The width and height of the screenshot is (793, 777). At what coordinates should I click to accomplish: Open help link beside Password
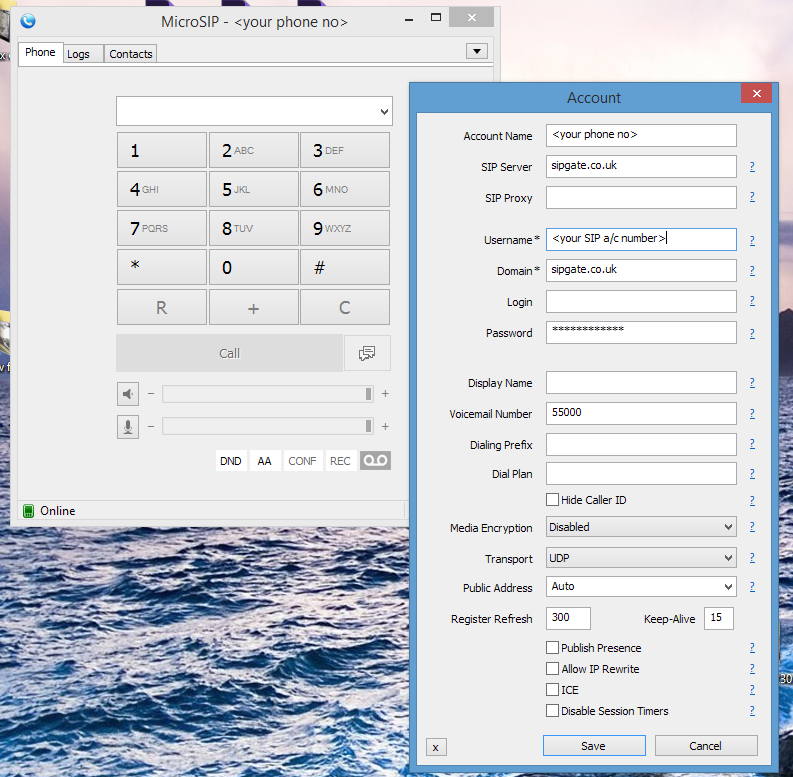tap(752, 333)
